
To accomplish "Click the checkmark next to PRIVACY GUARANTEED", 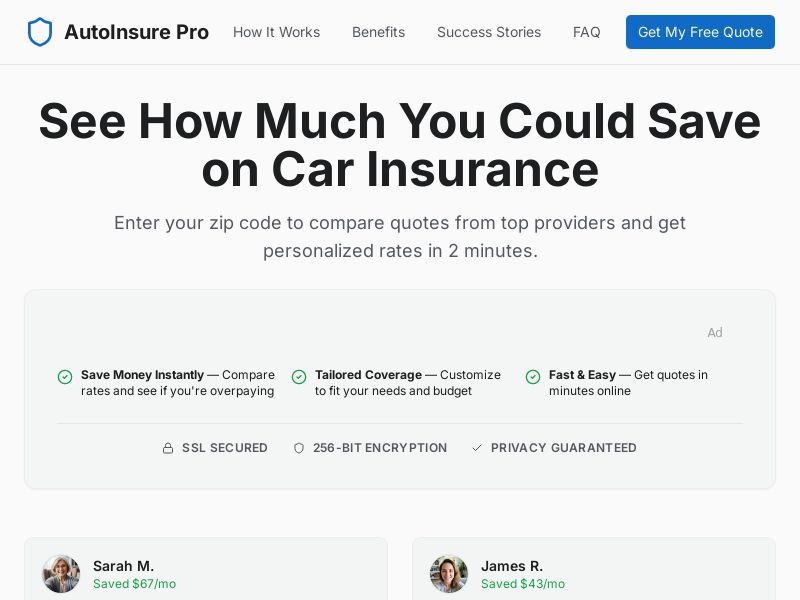I will pos(477,448).
